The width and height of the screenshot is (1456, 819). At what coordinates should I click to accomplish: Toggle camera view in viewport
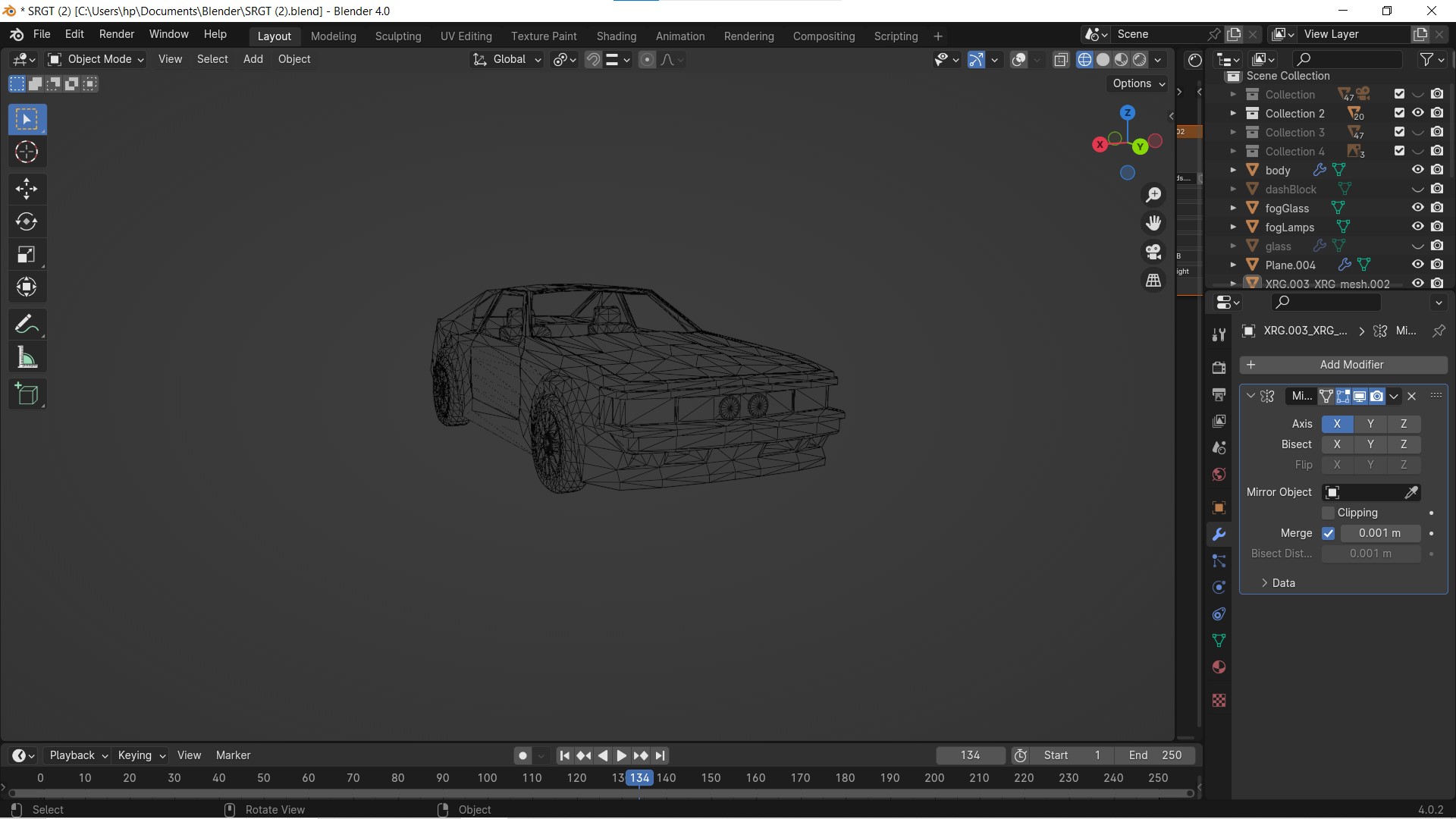click(1153, 252)
